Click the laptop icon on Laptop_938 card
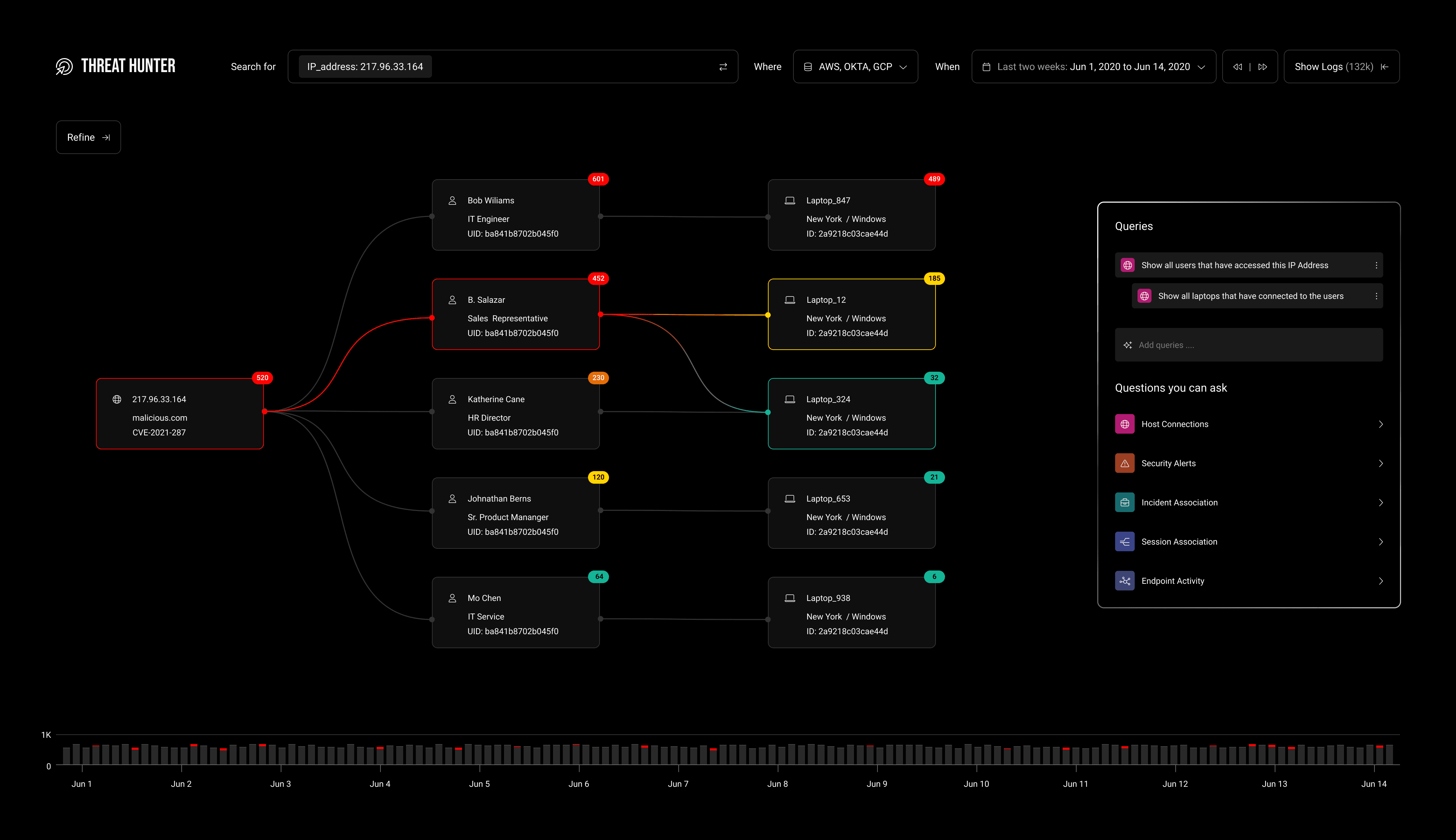The image size is (1456, 840). pos(790,598)
